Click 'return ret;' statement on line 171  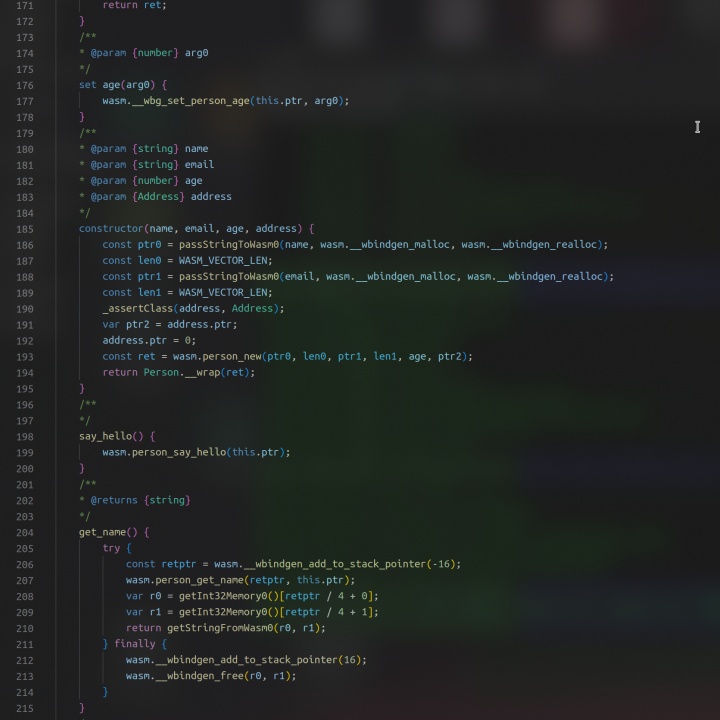pos(135,6)
